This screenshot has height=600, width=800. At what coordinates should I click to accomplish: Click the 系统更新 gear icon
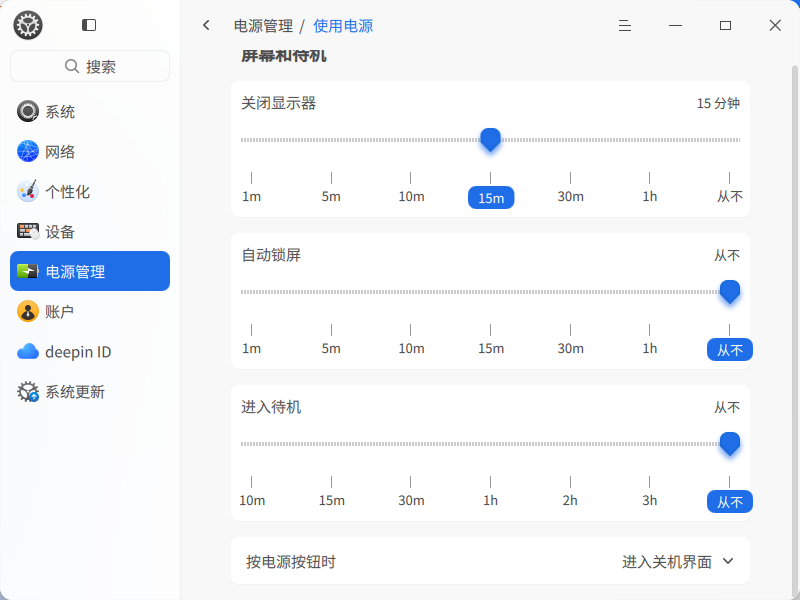[28, 392]
